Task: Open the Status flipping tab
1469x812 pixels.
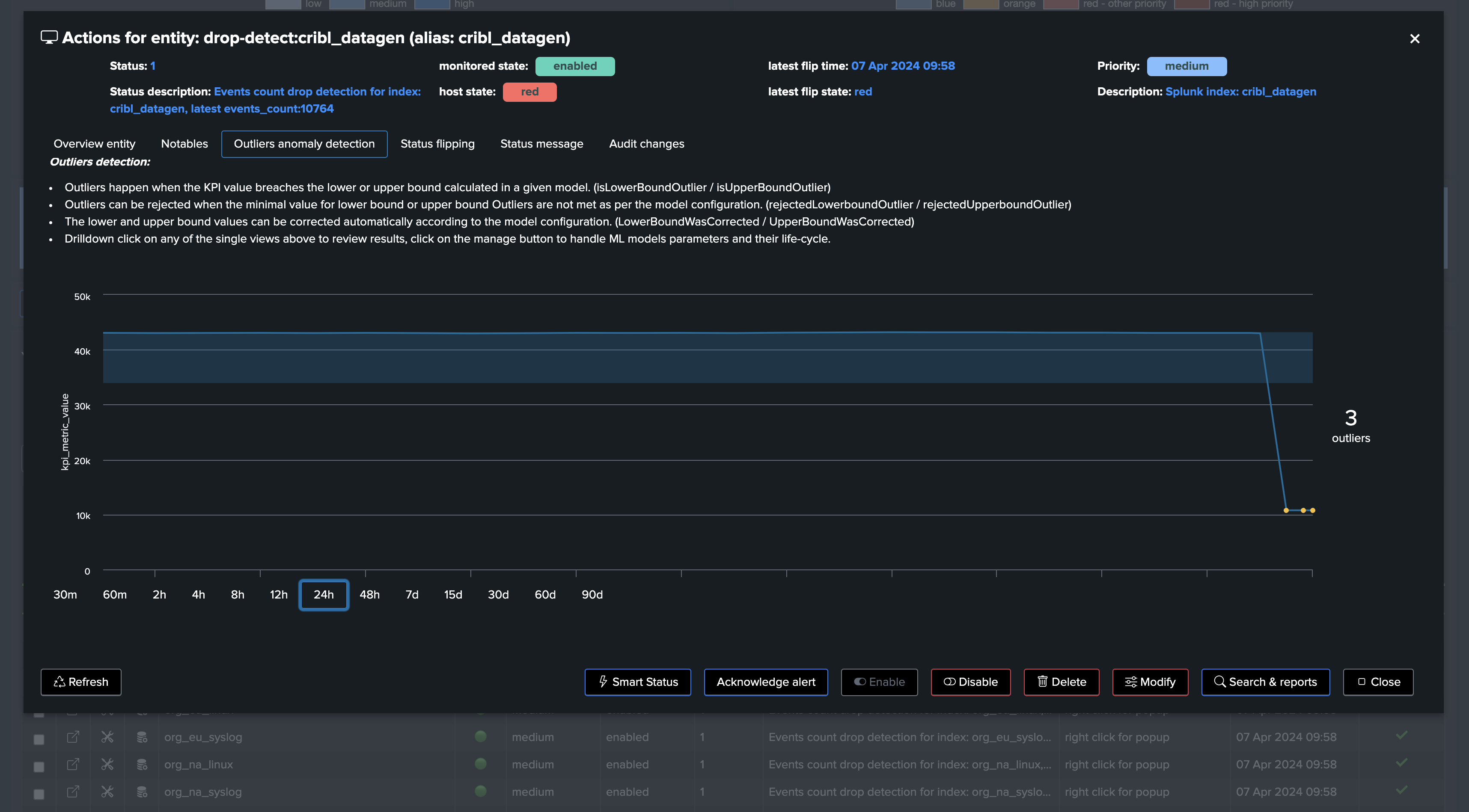Action: (437, 144)
